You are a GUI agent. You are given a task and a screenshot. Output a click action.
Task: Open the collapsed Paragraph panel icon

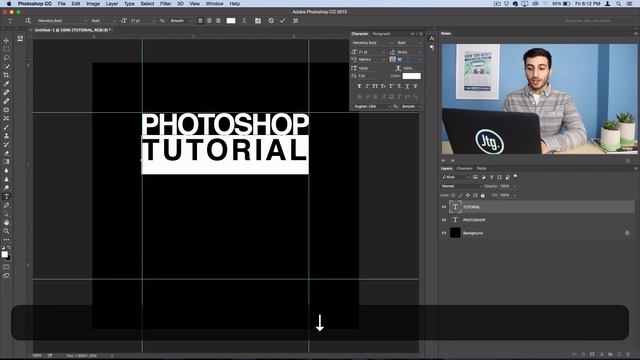(x=432, y=47)
